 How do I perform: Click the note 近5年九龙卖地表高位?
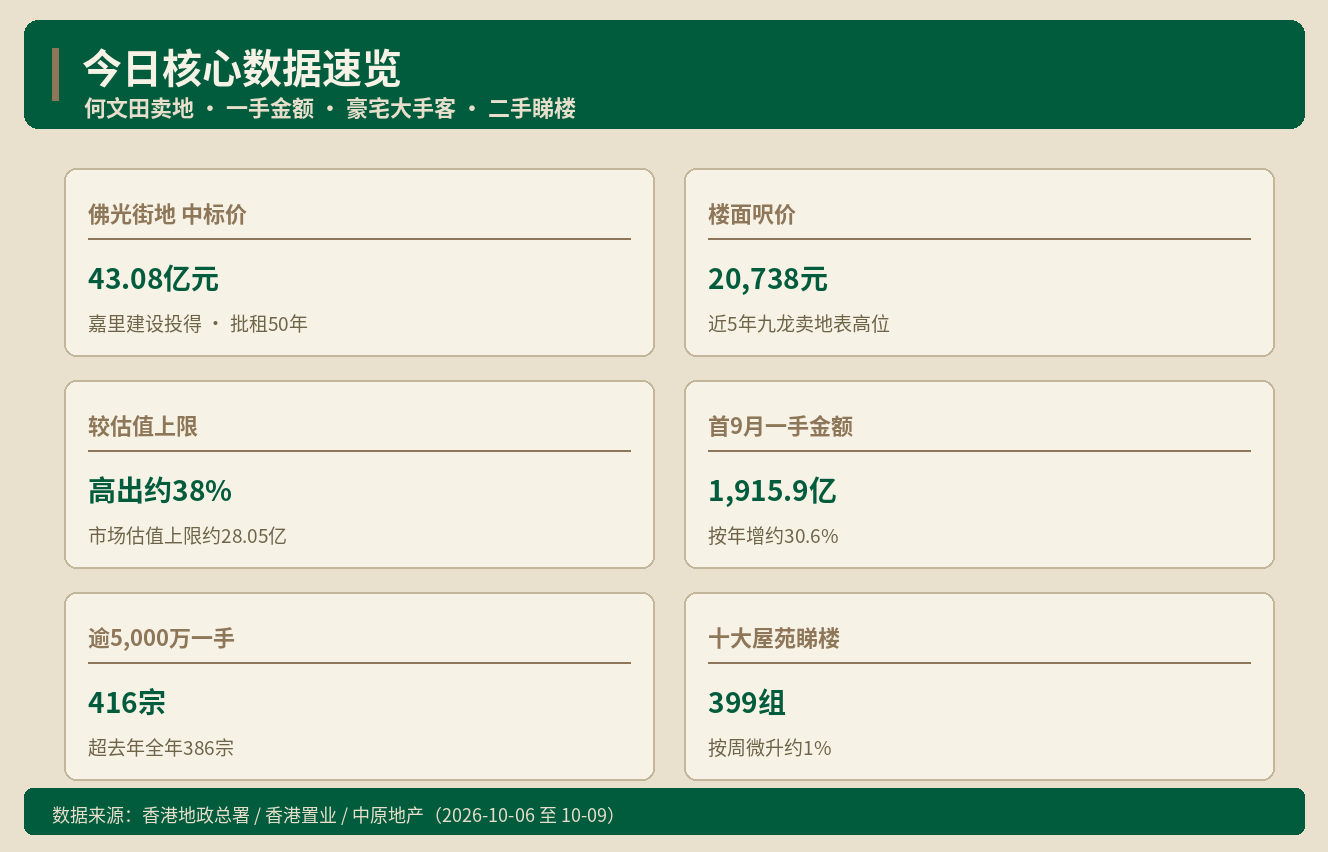[799, 324]
